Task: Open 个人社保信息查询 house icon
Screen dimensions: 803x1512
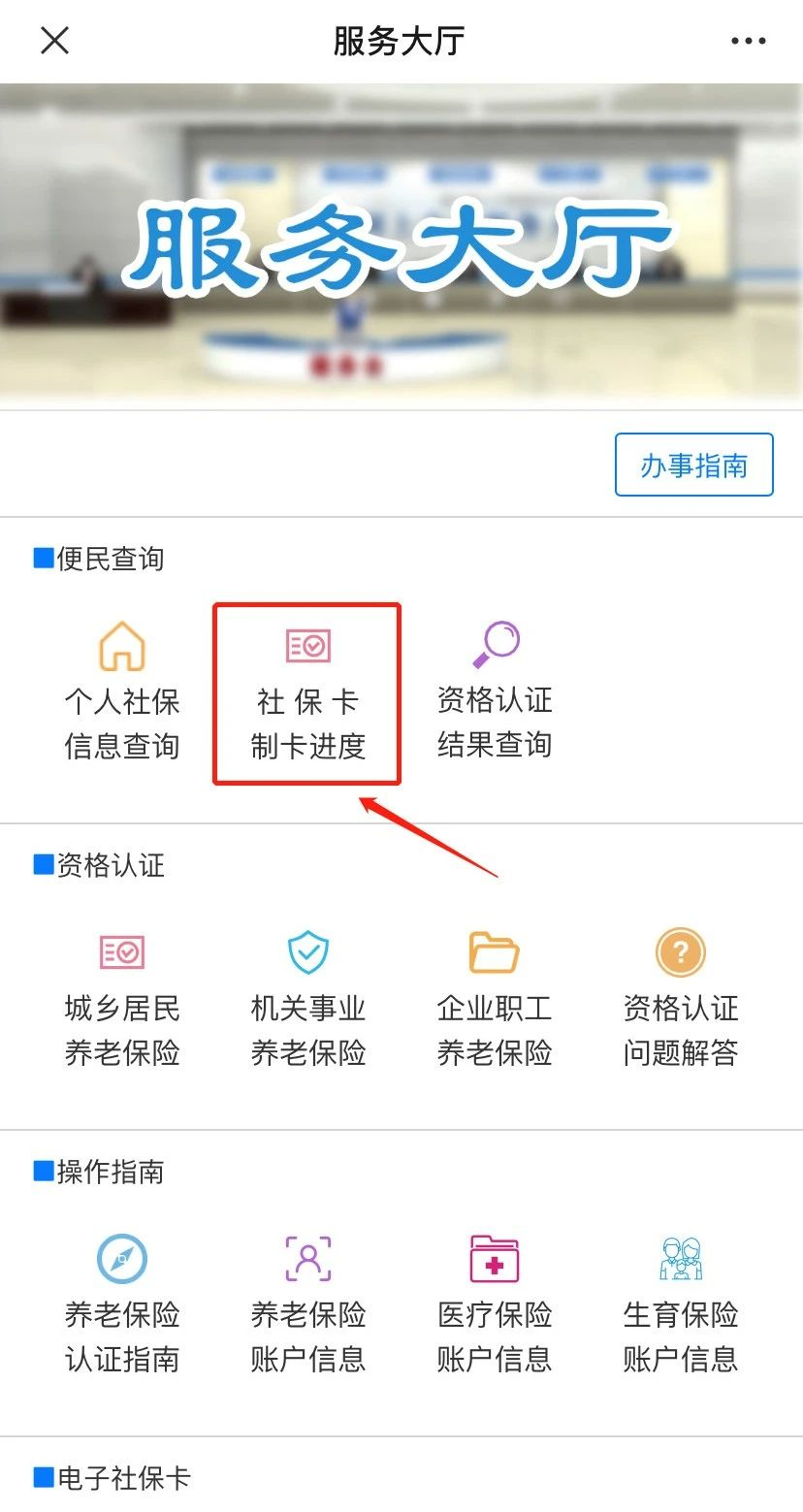Action: (x=122, y=646)
